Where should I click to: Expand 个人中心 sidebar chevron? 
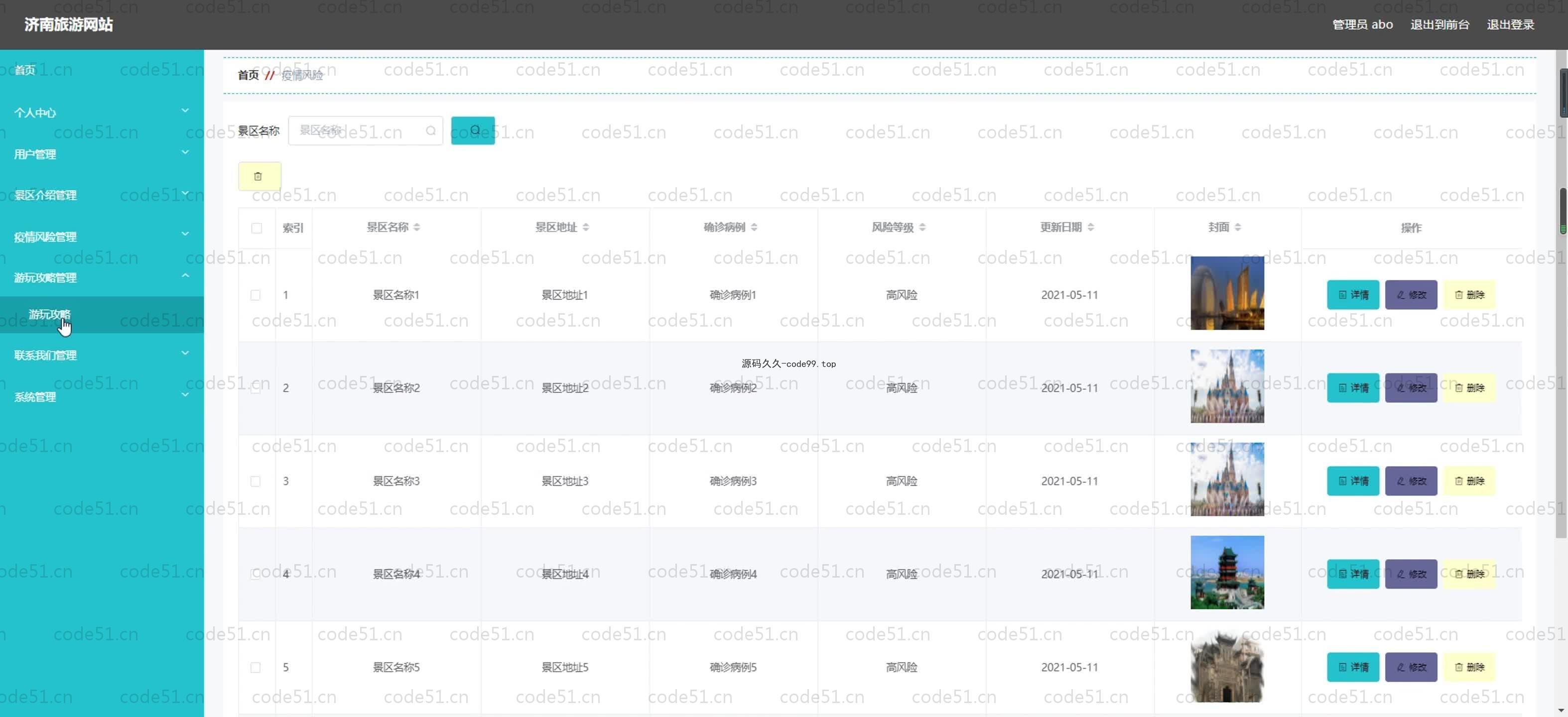click(x=185, y=111)
